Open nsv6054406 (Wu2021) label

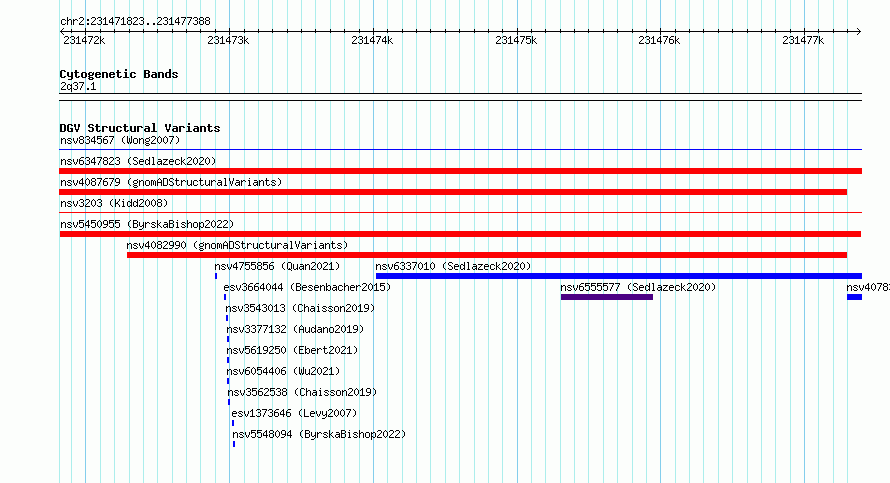[x=283, y=371]
